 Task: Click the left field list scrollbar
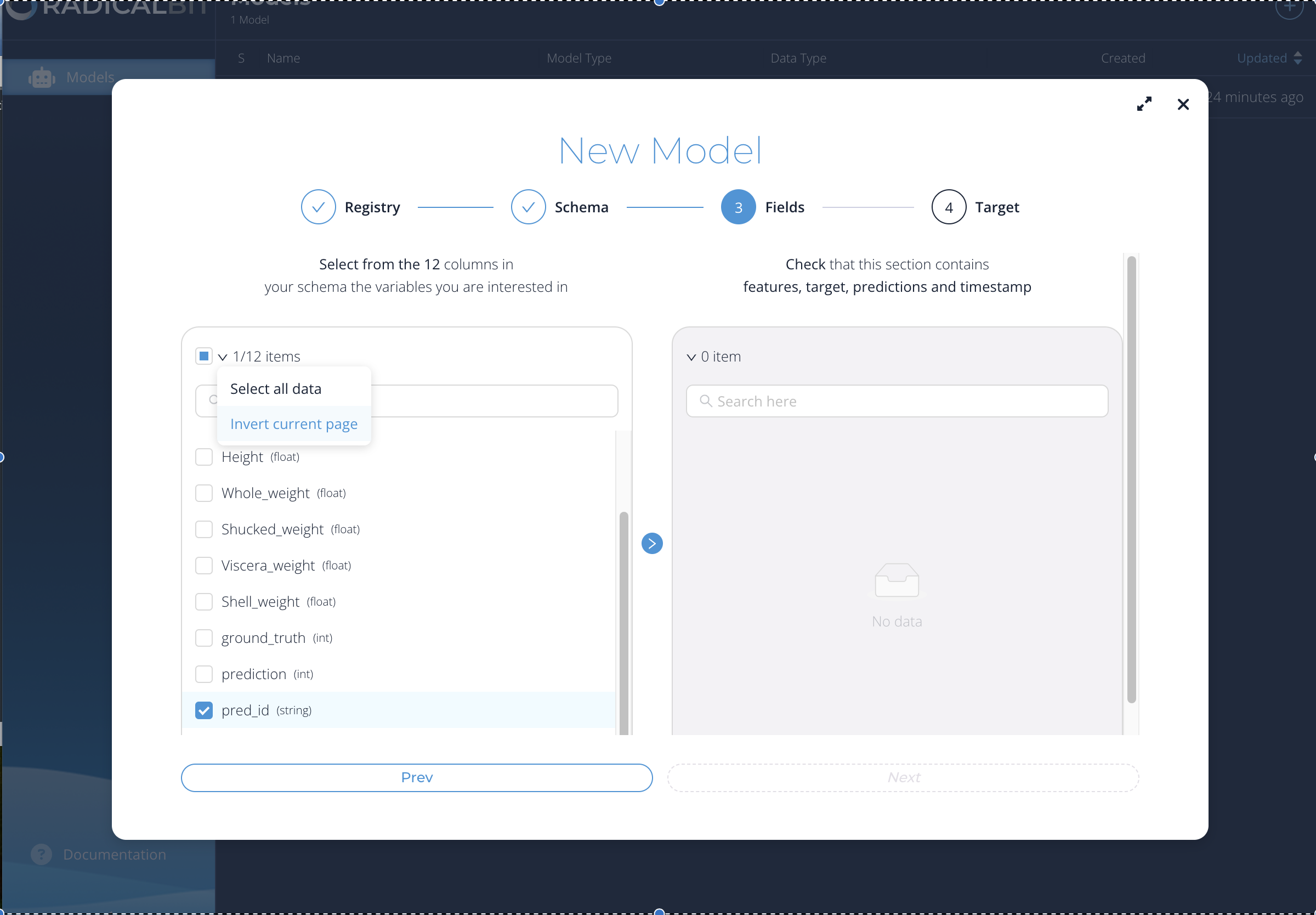click(623, 622)
